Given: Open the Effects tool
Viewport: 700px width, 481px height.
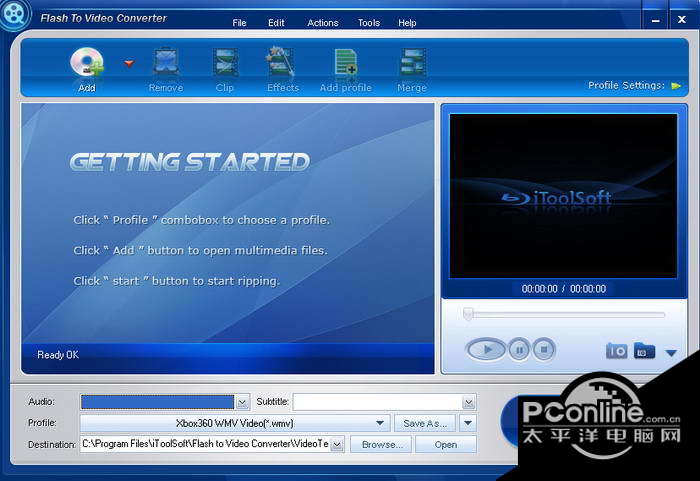Looking at the screenshot, I should pyautogui.click(x=281, y=63).
